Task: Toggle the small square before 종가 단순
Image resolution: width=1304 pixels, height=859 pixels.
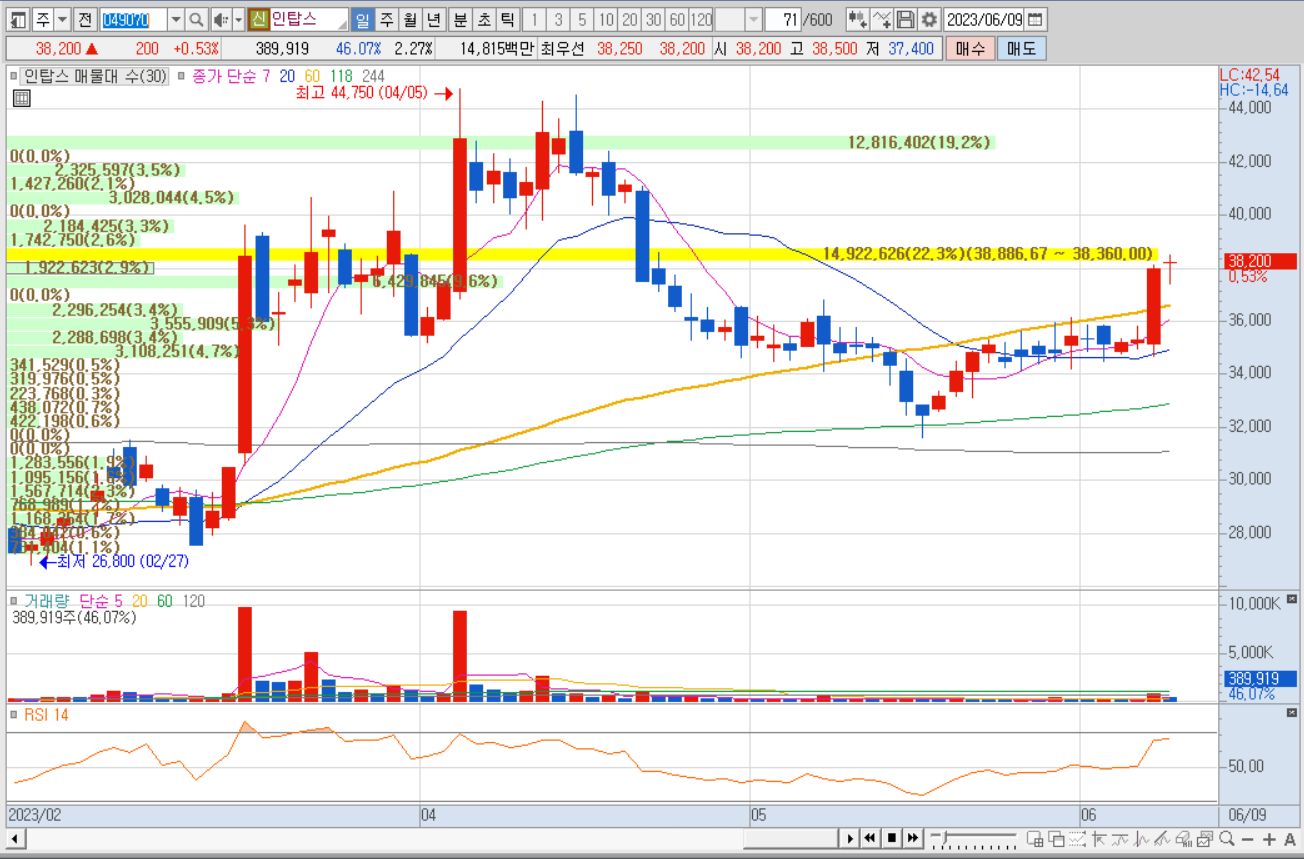Action: [181, 75]
